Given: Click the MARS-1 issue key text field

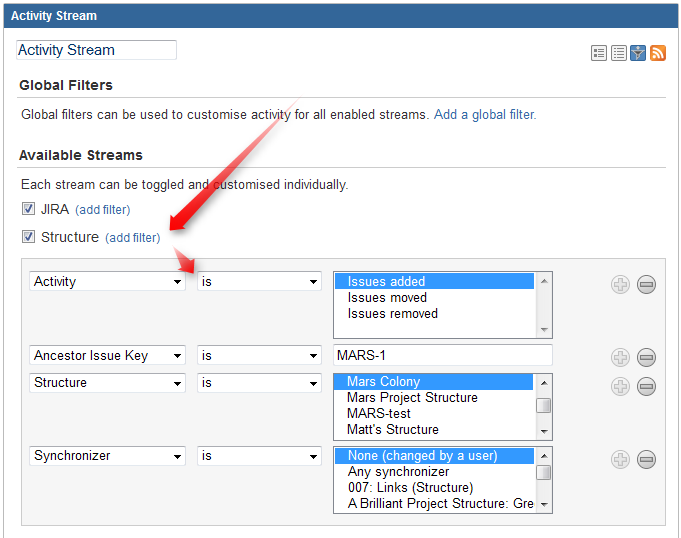Looking at the screenshot, I should (x=442, y=355).
